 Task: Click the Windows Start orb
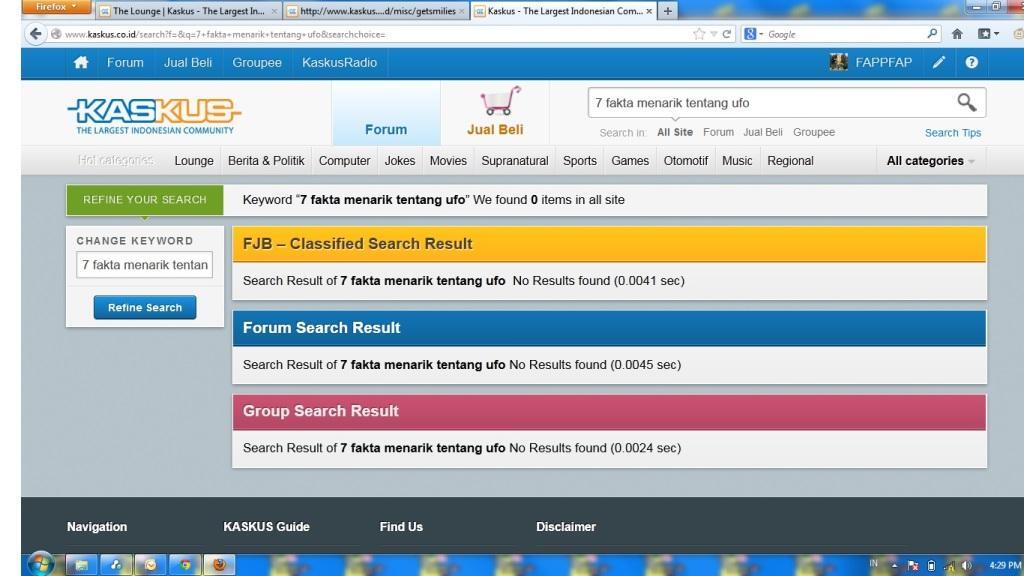coord(40,564)
